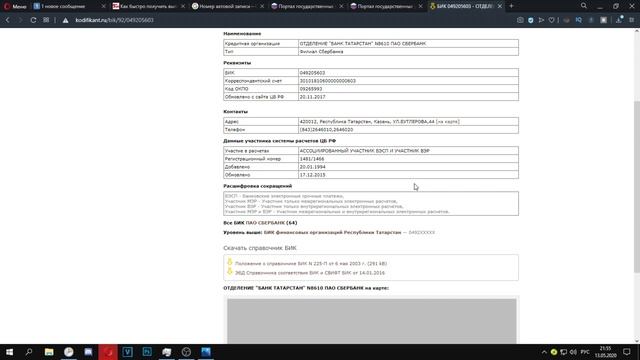Open the downloads icon in toolbar
Viewport: 640px width, 360px height.
tap(619, 20)
